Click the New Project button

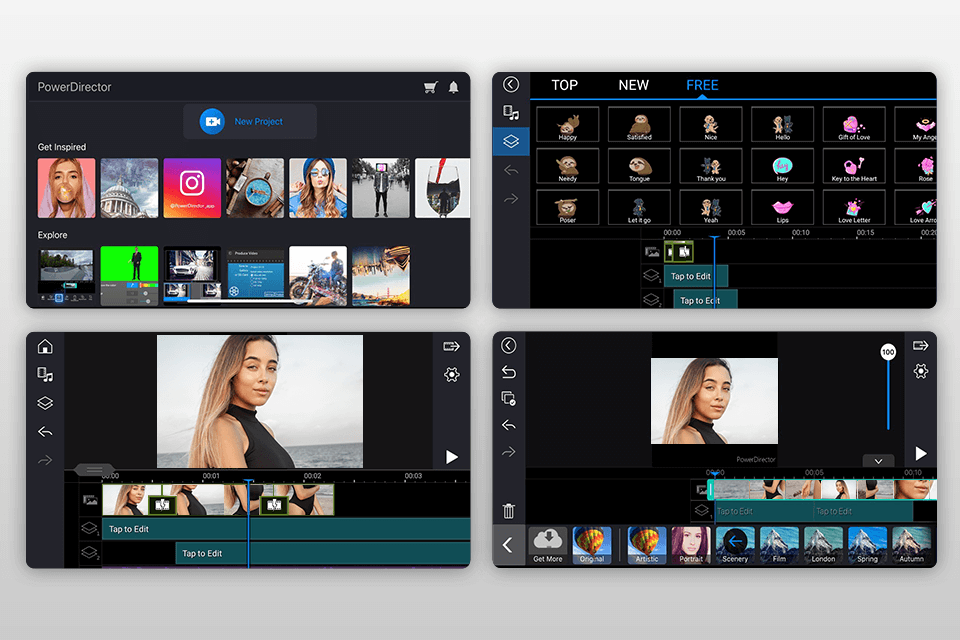coord(249,121)
